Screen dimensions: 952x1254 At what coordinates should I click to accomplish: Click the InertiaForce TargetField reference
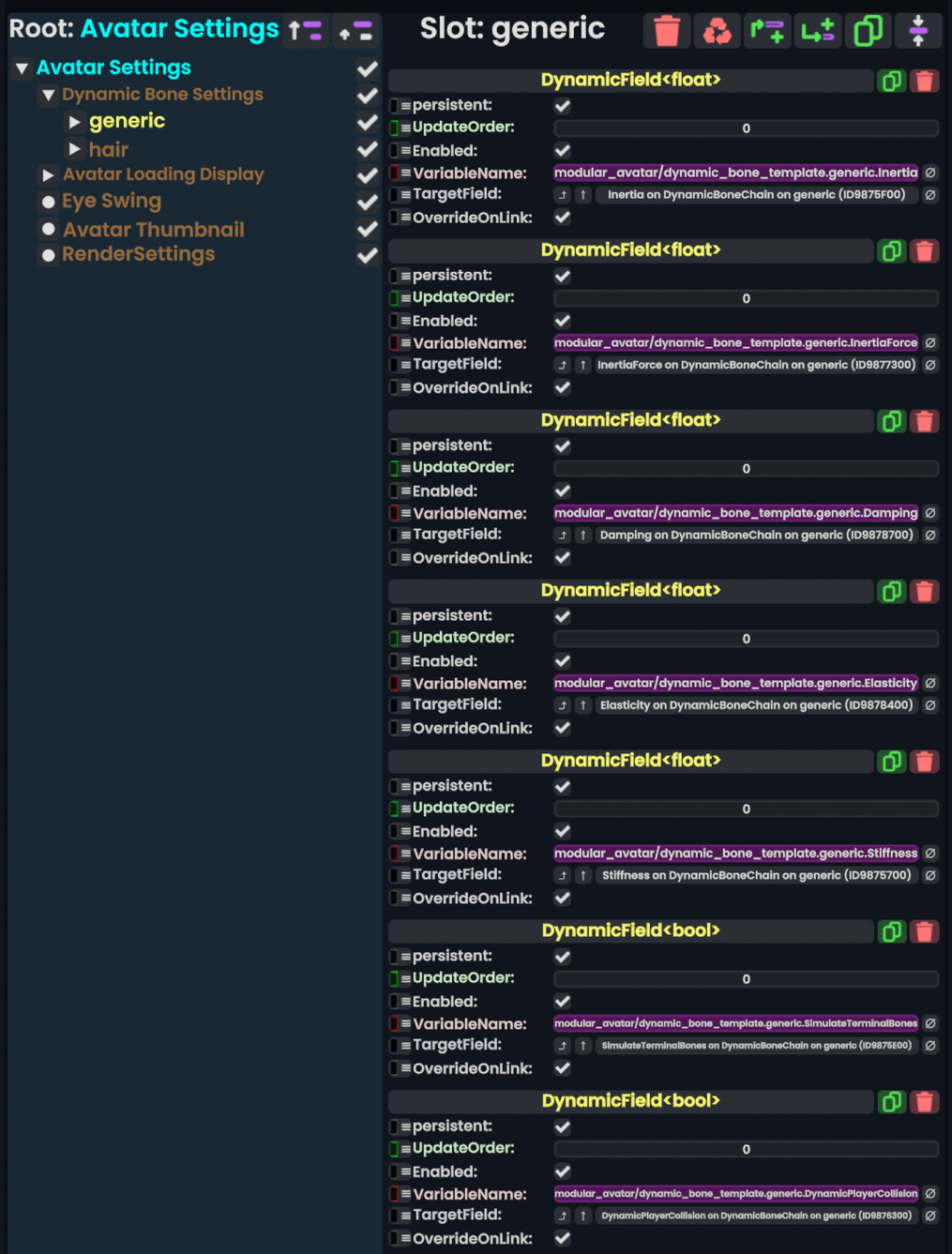[756, 365]
